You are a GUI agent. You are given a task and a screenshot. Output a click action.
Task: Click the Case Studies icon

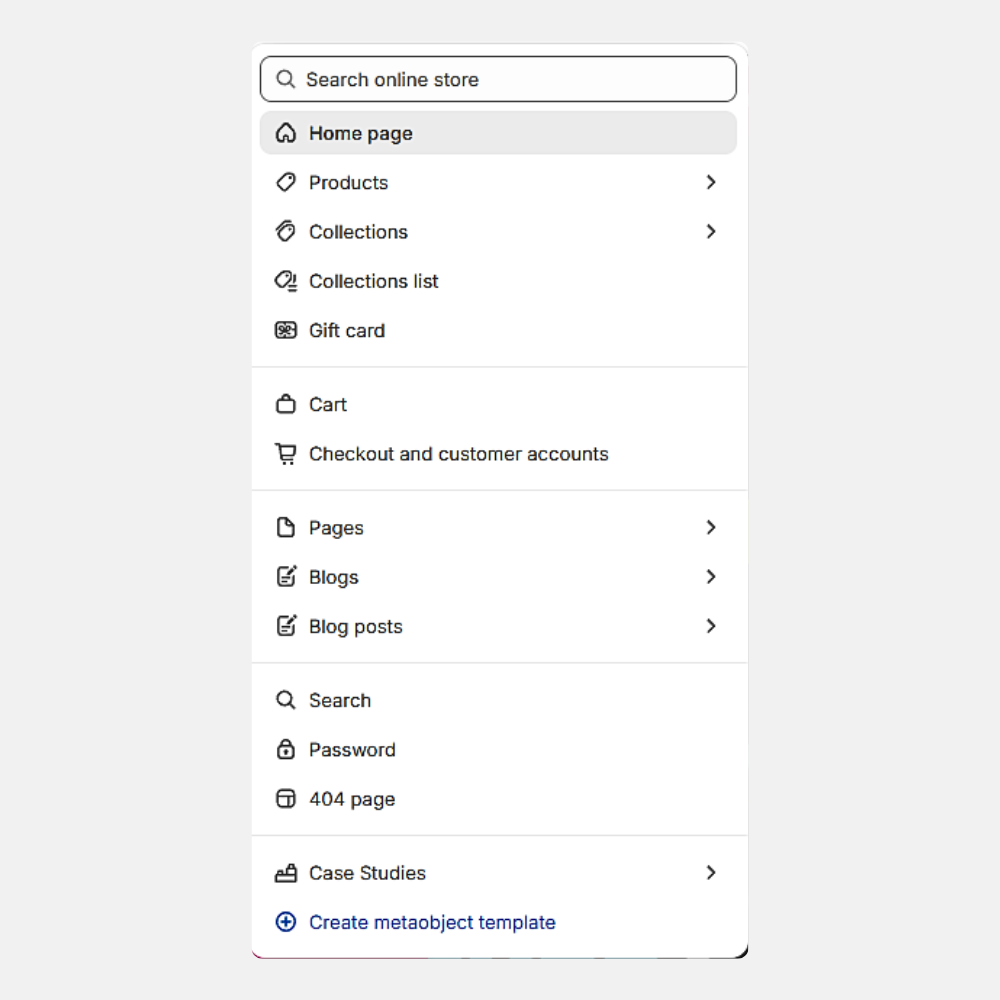(286, 873)
